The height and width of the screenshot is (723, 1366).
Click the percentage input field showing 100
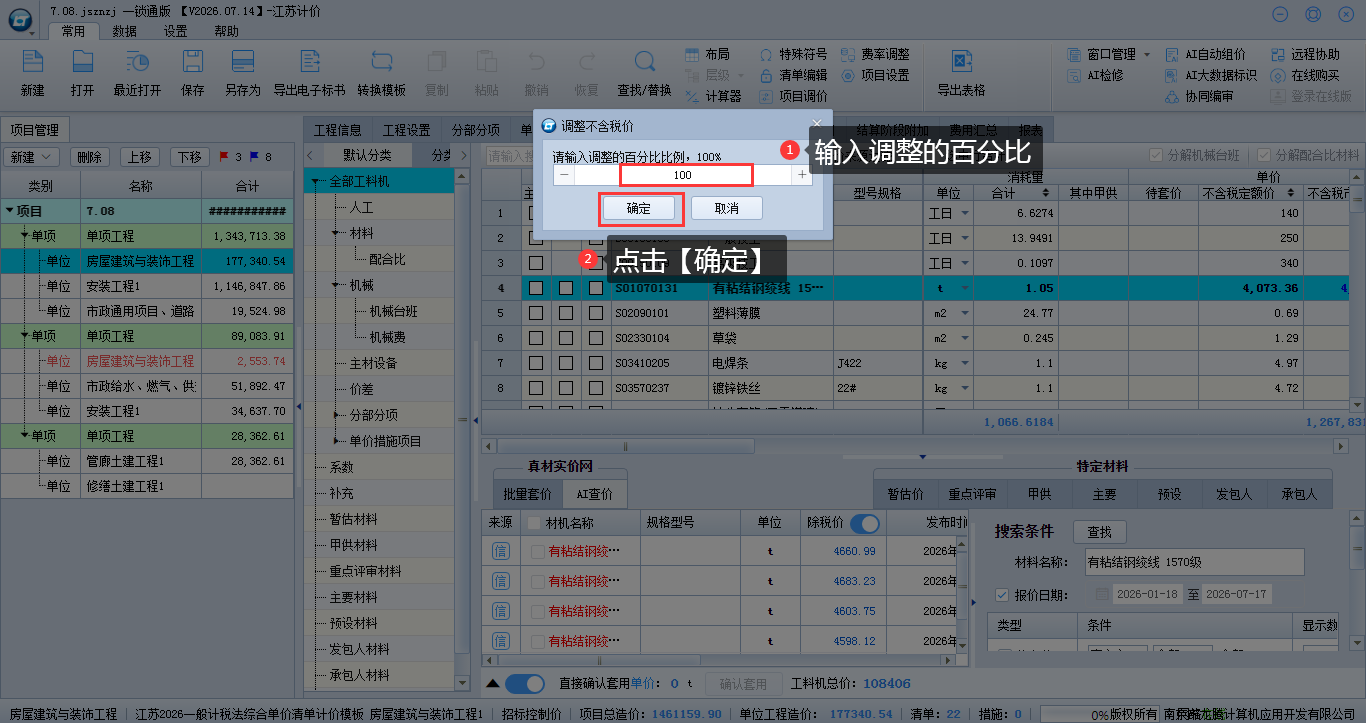pyautogui.click(x=683, y=175)
